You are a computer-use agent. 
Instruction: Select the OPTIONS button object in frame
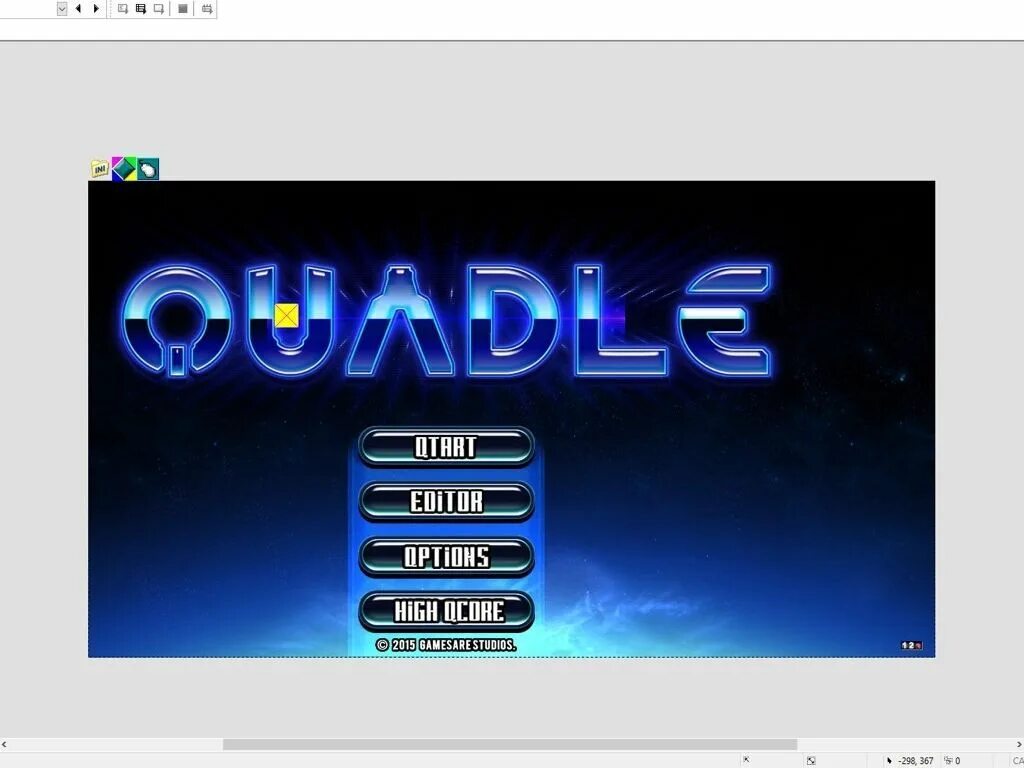click(447, 556)
